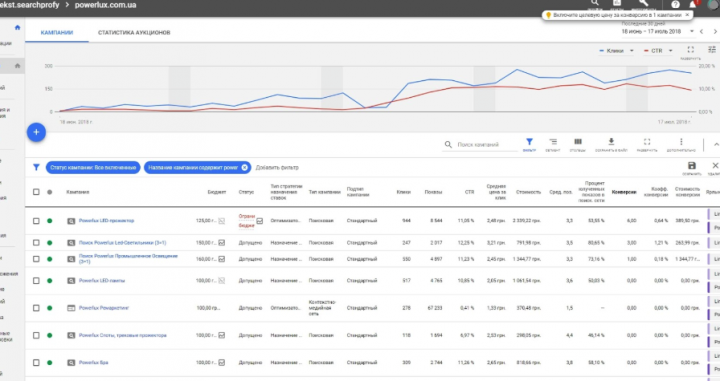Sort the table by the Конверсии column header
The width and height of the screenshot is (720, 381).
click(x=624, y=192)
